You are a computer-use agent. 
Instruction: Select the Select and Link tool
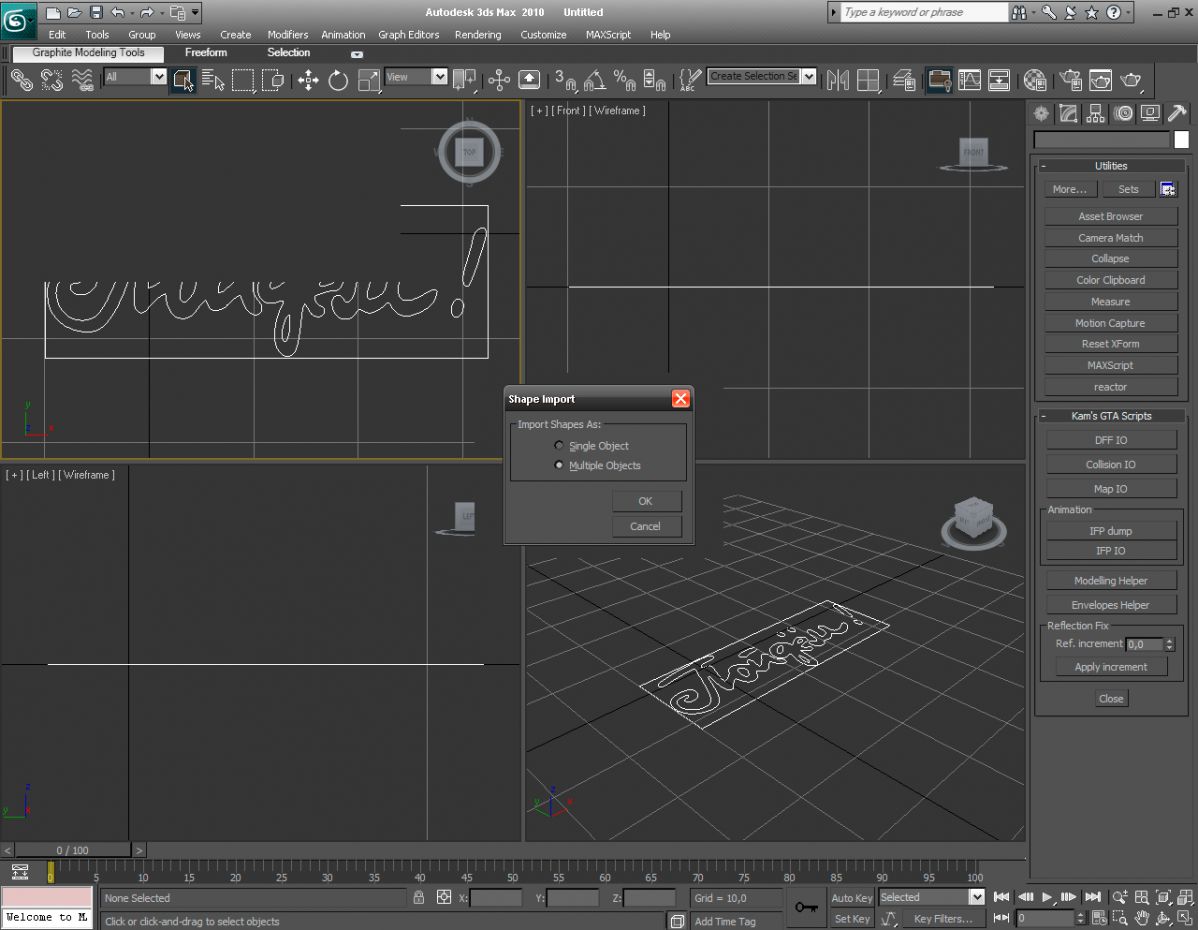coord(21,79)
